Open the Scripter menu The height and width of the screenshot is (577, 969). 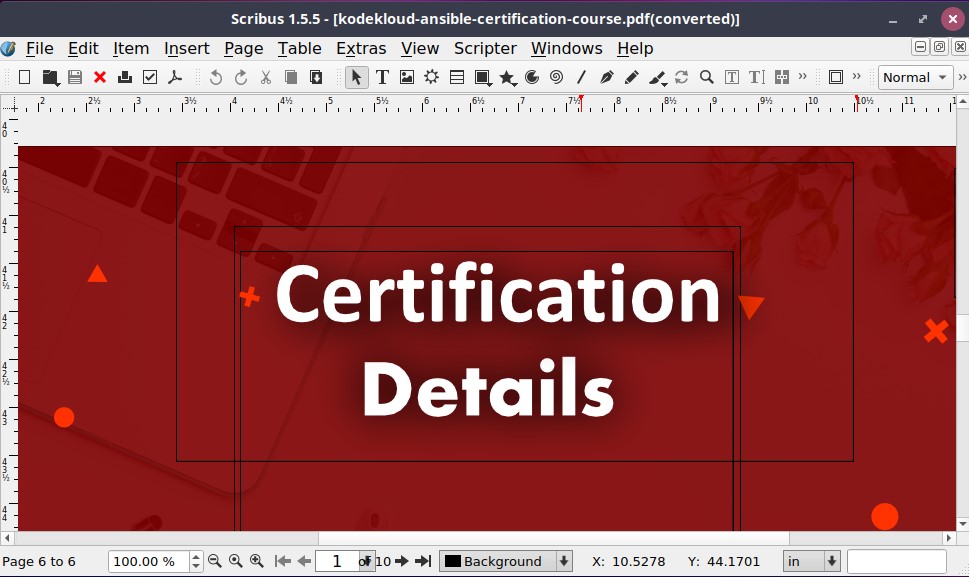click(484, 48)
